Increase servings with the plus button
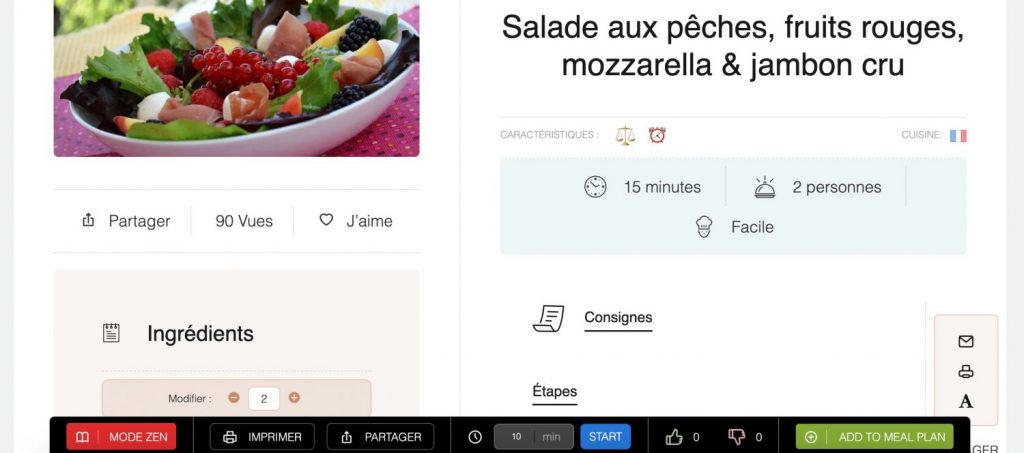 [x=295, y=398]
